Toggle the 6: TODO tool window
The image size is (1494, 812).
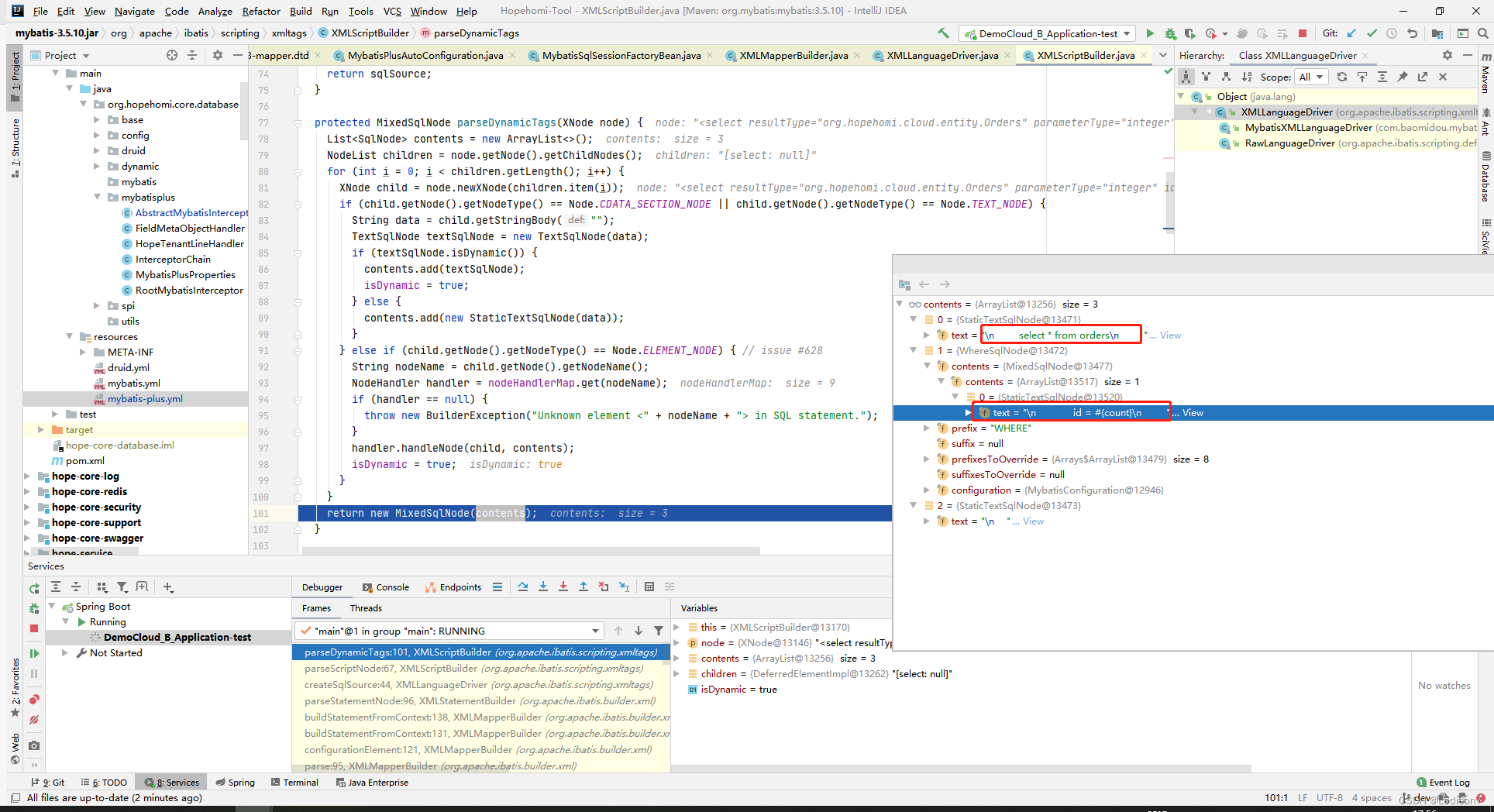(x=105, y=783)
